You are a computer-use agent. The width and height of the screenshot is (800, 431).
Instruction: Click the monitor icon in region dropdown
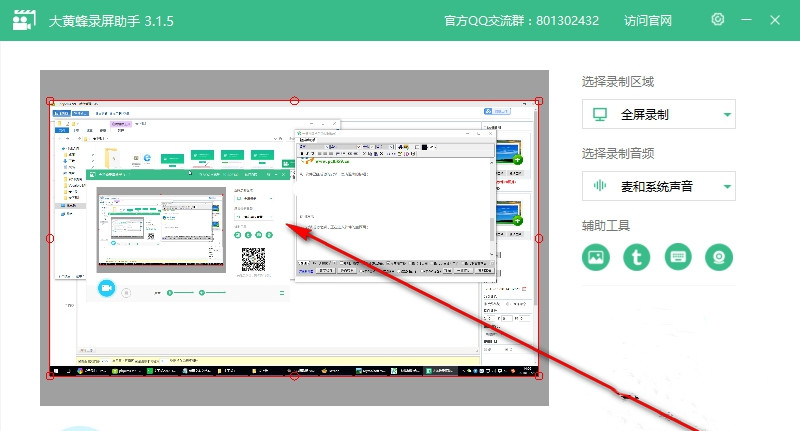[x=600, y=114]
